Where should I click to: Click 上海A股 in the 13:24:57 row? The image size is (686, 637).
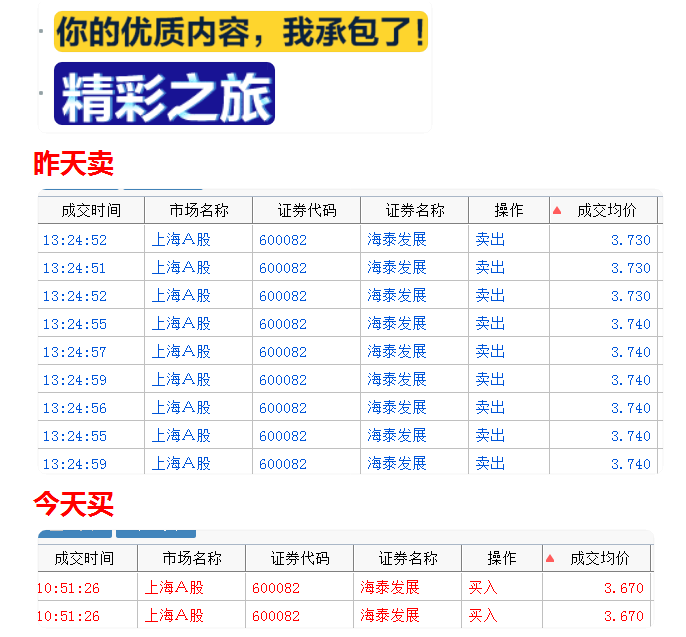point(181,351)
